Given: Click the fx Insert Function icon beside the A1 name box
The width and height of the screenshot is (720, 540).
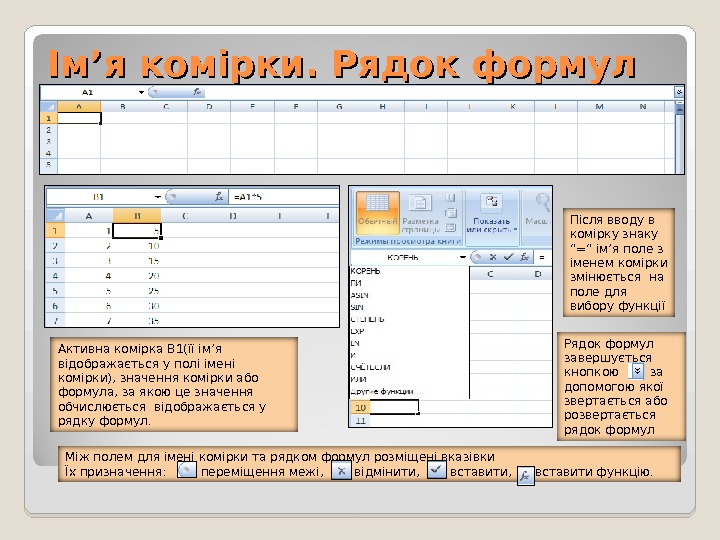Looking at the screenshot, I should coord(197,92).
